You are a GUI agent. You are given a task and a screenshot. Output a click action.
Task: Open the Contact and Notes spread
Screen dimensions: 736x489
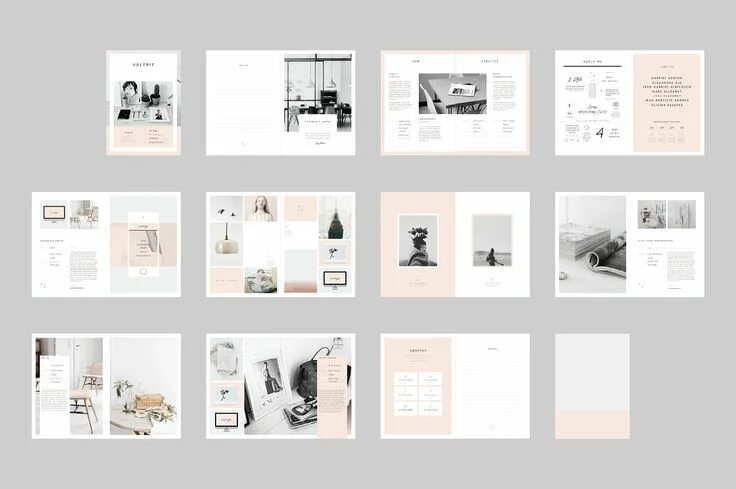455,386
